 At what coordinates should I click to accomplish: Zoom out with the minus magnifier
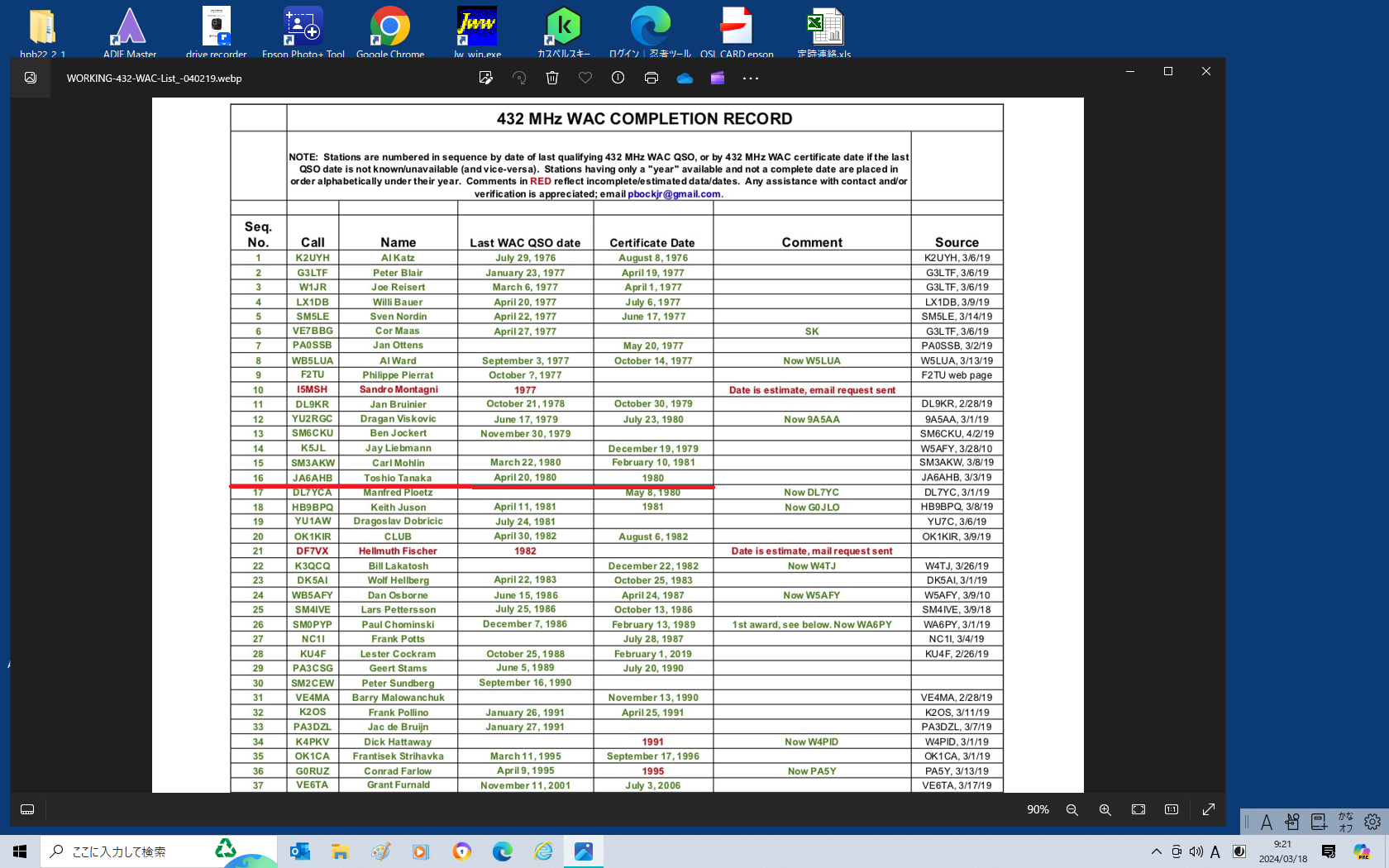(1072, 809)
